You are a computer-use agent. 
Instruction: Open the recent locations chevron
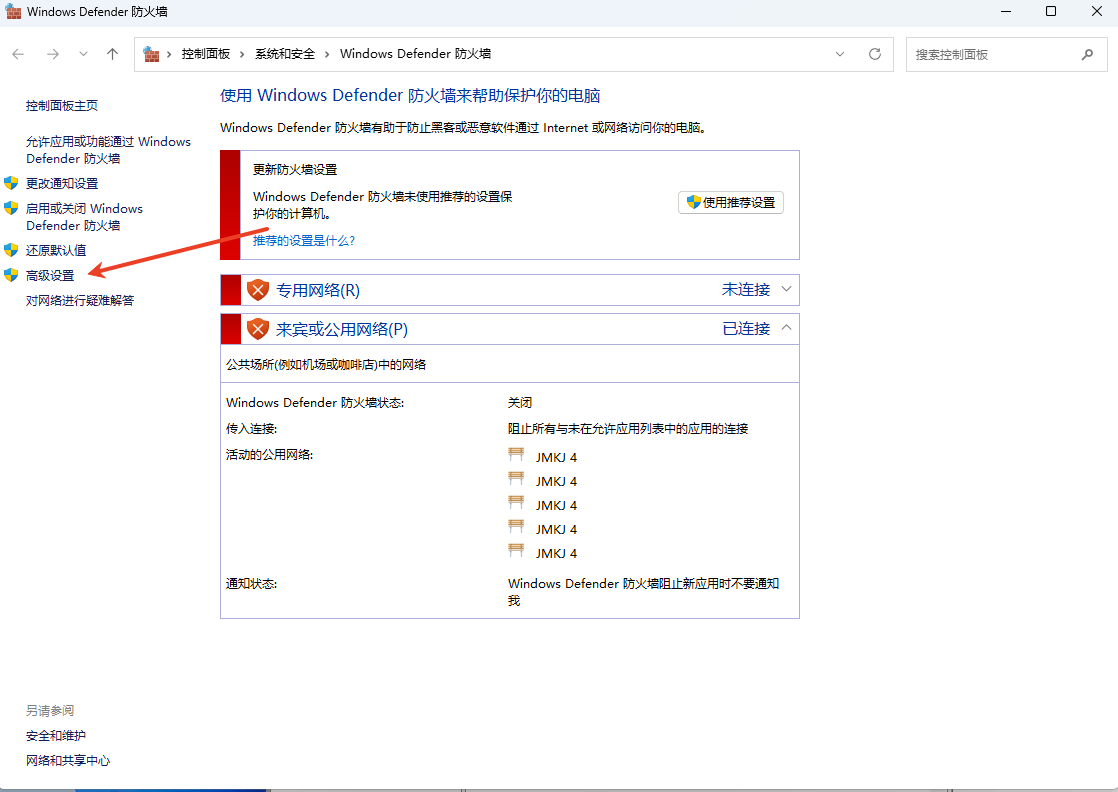[x=83, y=54]
